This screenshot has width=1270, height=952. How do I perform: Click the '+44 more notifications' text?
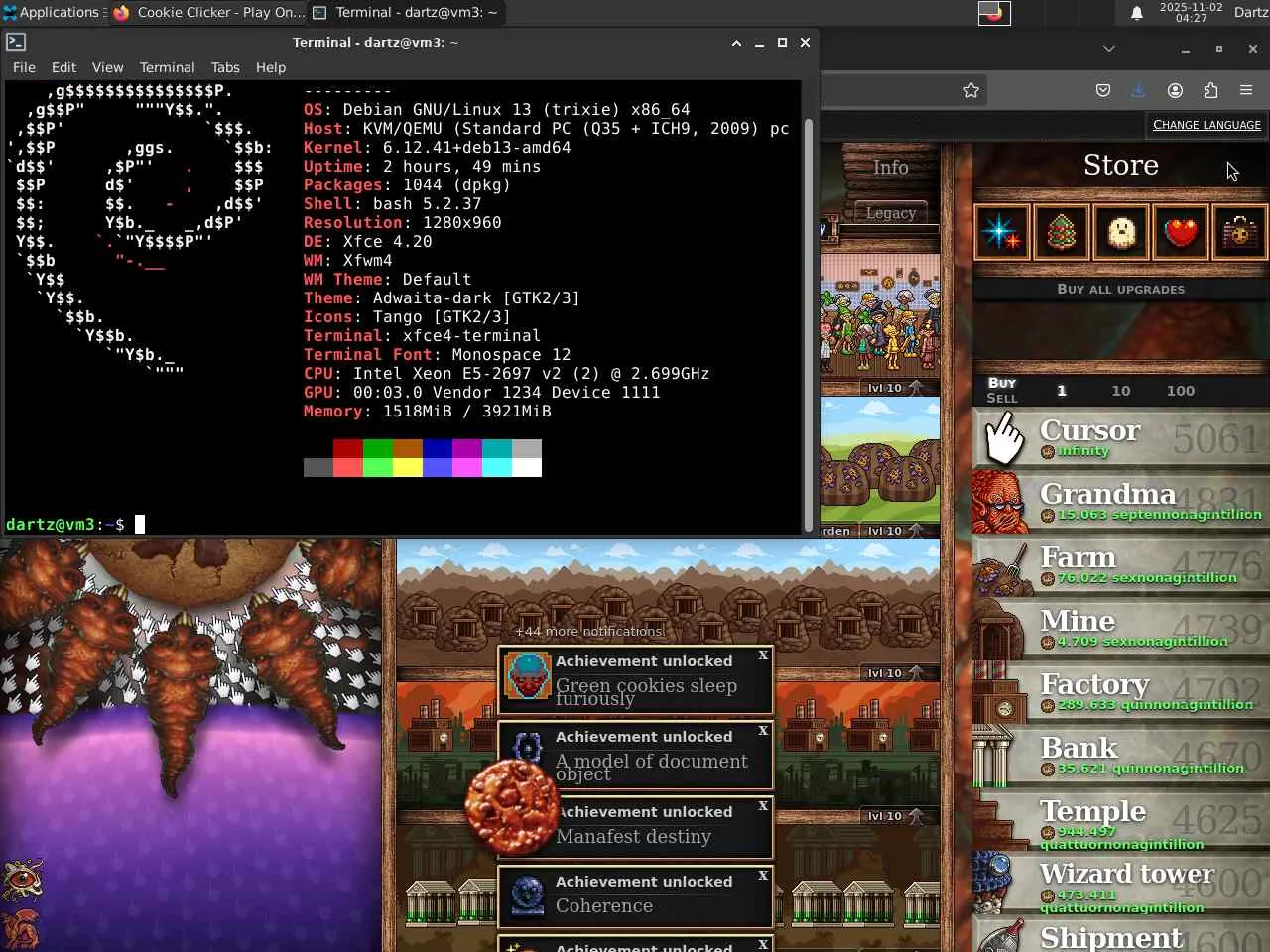point(588,631)
